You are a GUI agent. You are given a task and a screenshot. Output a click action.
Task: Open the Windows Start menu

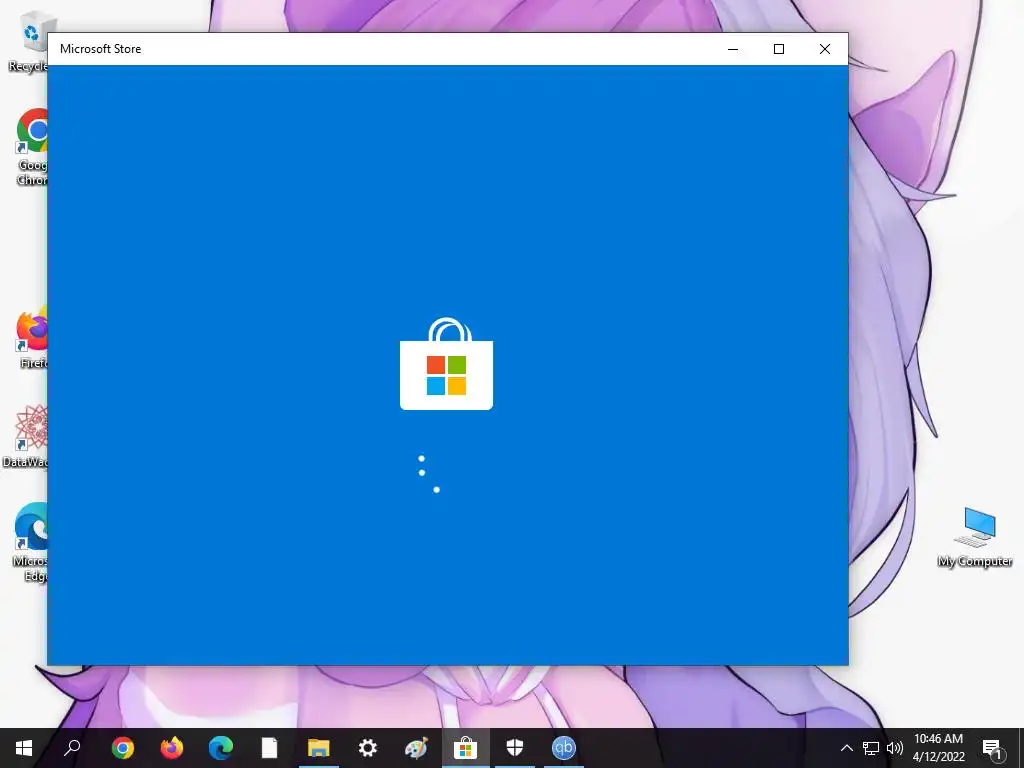[x=24, y=748]
